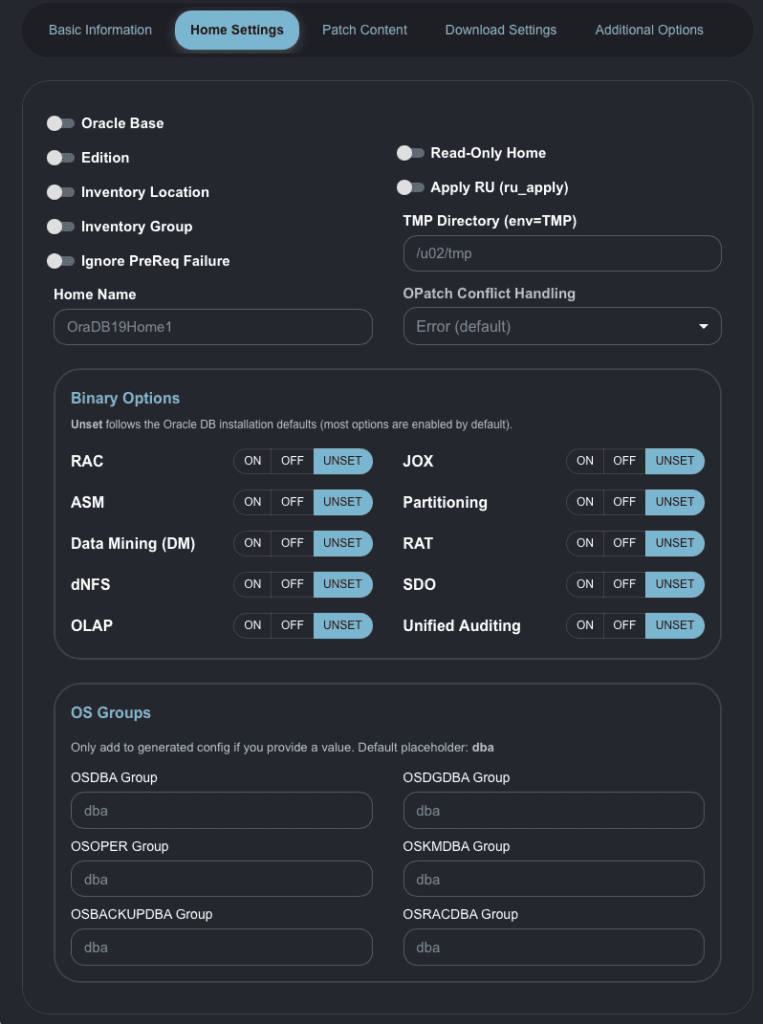
Task: Switch on Apply RU (ru_apply)
Action: [x=410, y=187]
